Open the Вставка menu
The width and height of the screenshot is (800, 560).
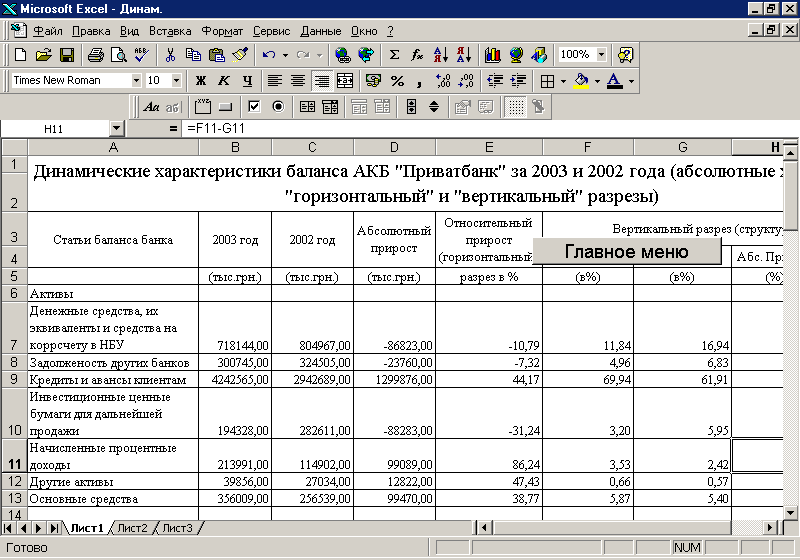[x=170, y=31]
